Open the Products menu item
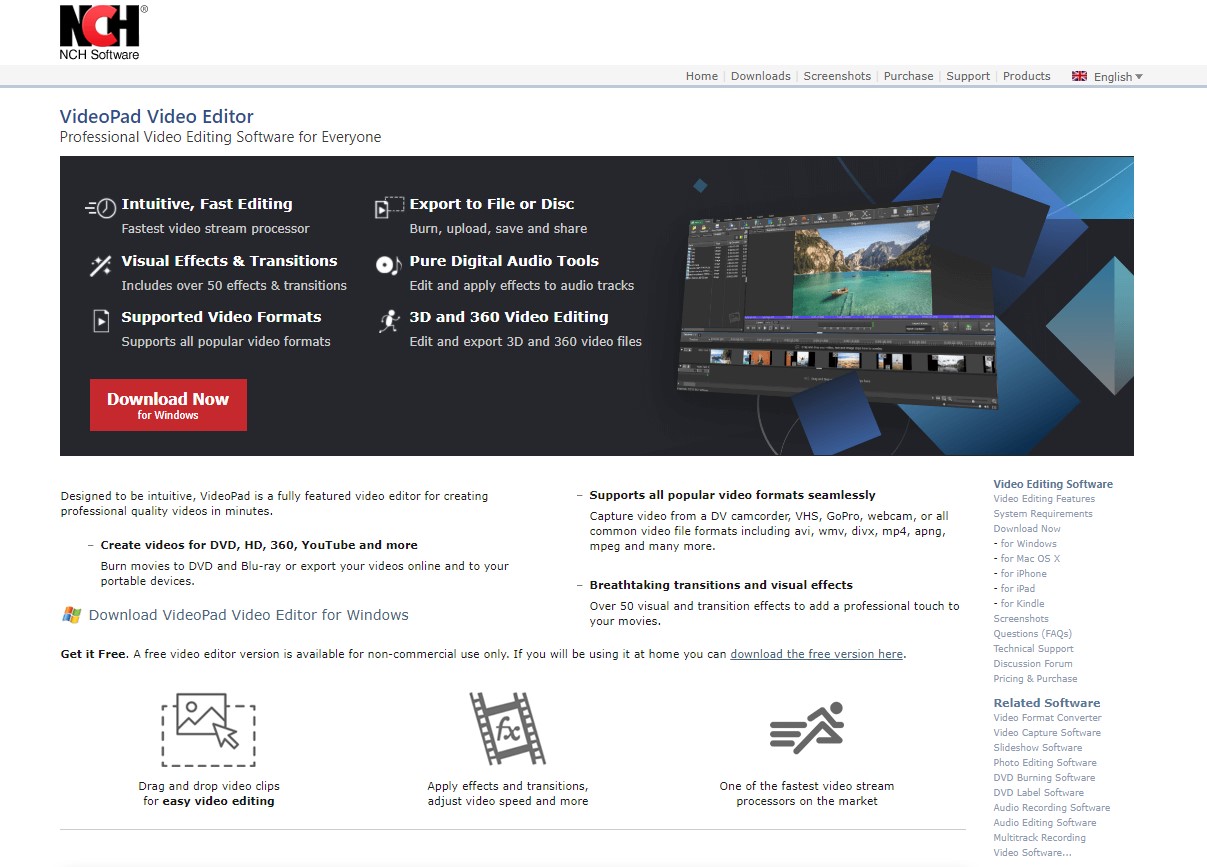The image size is (1207, 867). click(x=1027, y=76)
